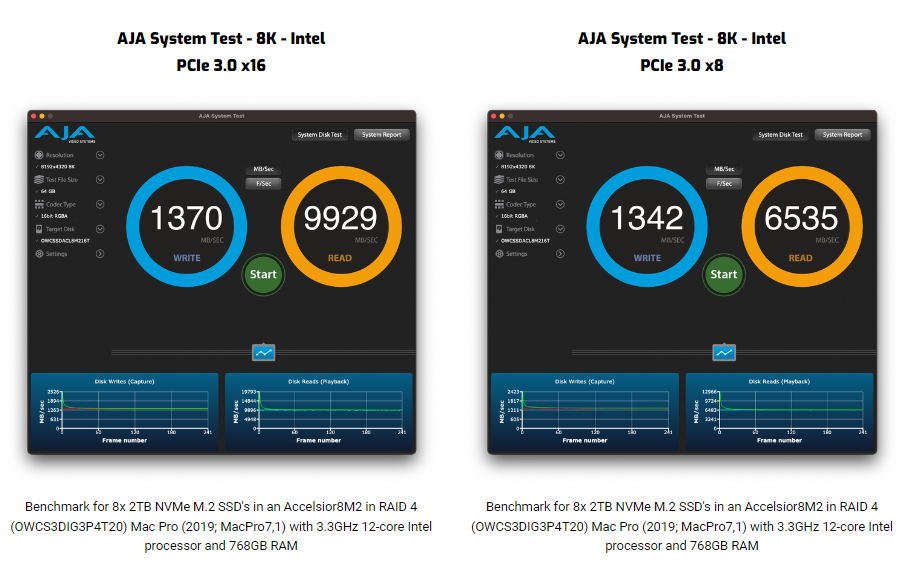Expand the Target Disk dropdown in the right window
This screenshot has width=907, height=571.
560,229
